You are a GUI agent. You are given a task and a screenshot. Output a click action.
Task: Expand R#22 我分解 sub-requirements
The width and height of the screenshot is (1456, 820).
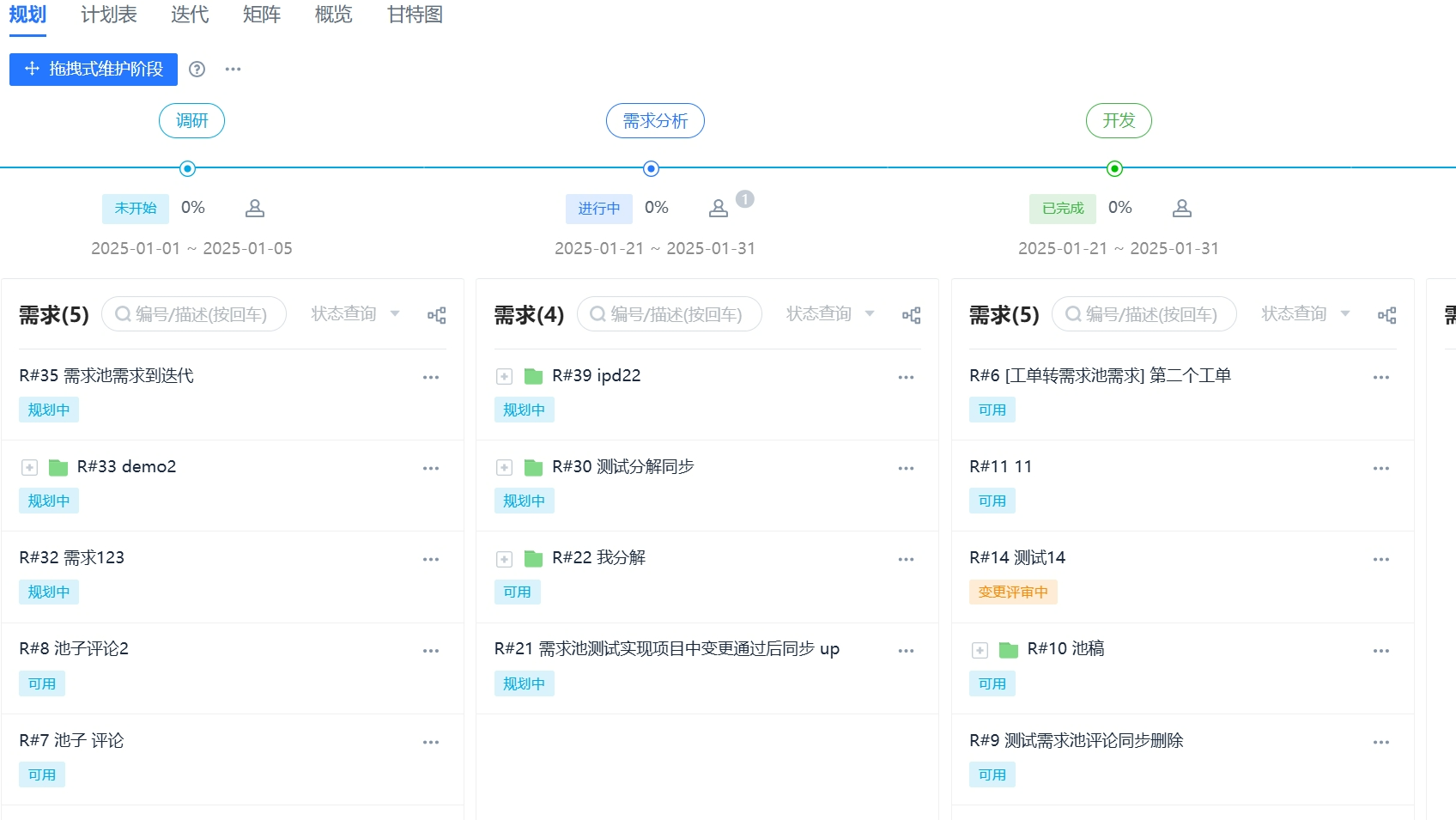pos(504,560)
